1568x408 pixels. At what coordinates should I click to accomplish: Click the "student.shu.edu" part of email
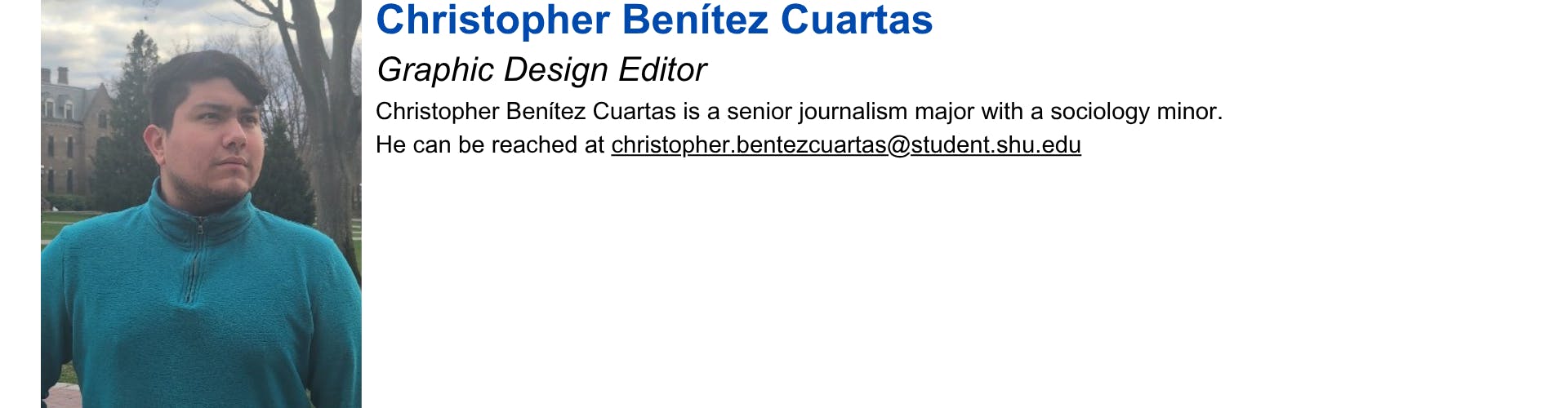point(996,145)
